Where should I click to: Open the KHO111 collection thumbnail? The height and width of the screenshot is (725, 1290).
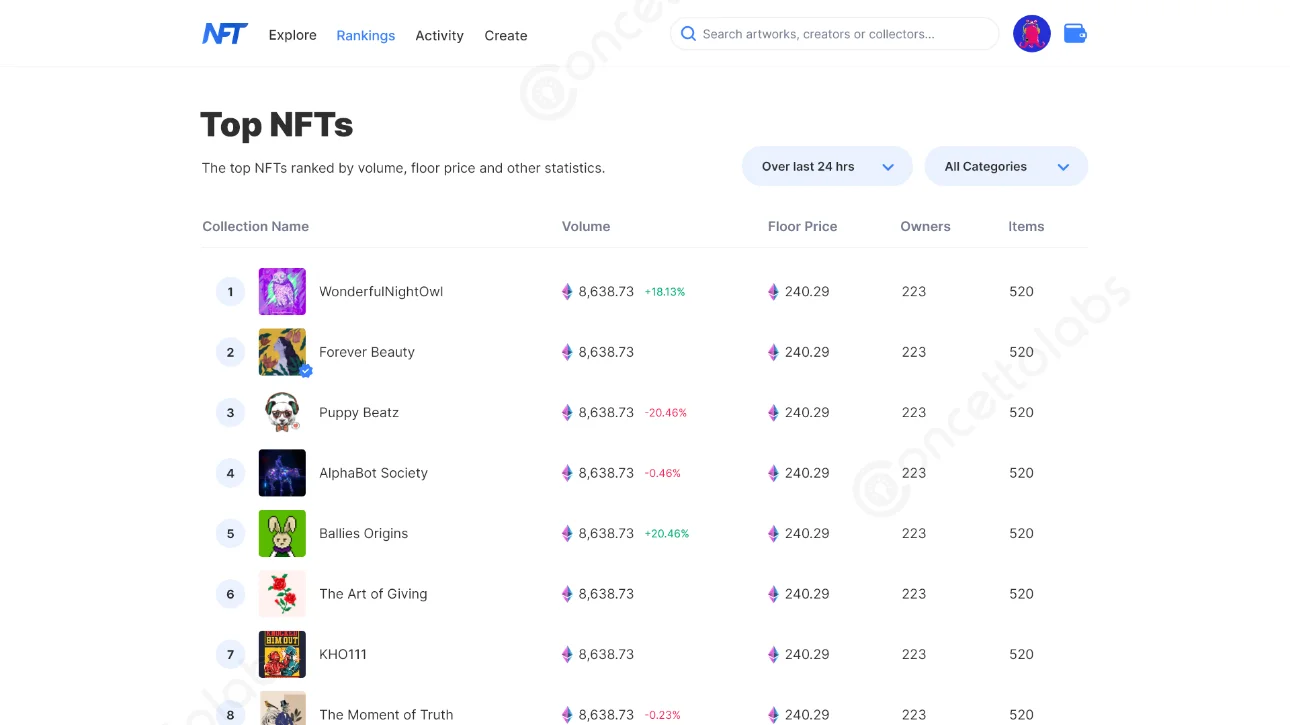(x=282, y=654)
